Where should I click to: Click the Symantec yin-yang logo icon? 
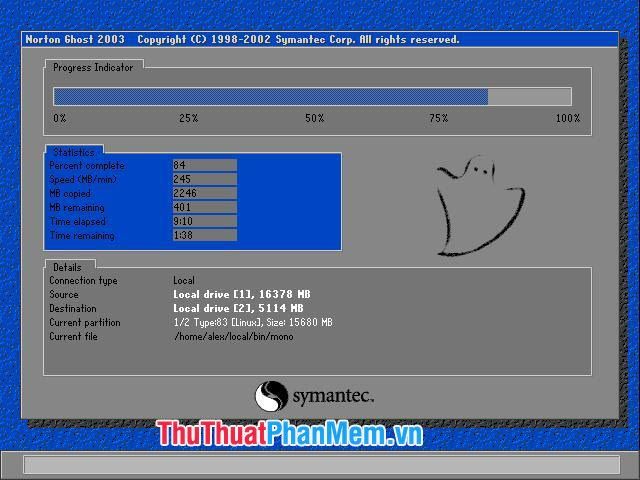coord(271,396)
